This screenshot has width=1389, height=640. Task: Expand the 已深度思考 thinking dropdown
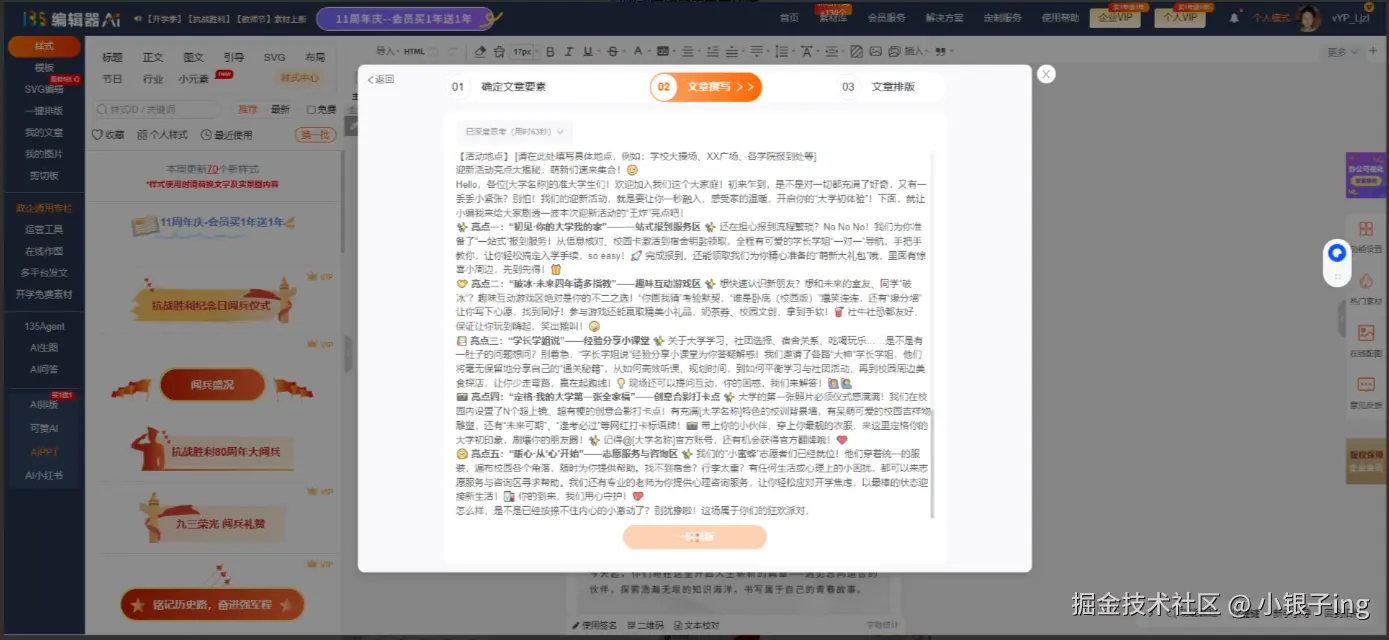(515, 131)
